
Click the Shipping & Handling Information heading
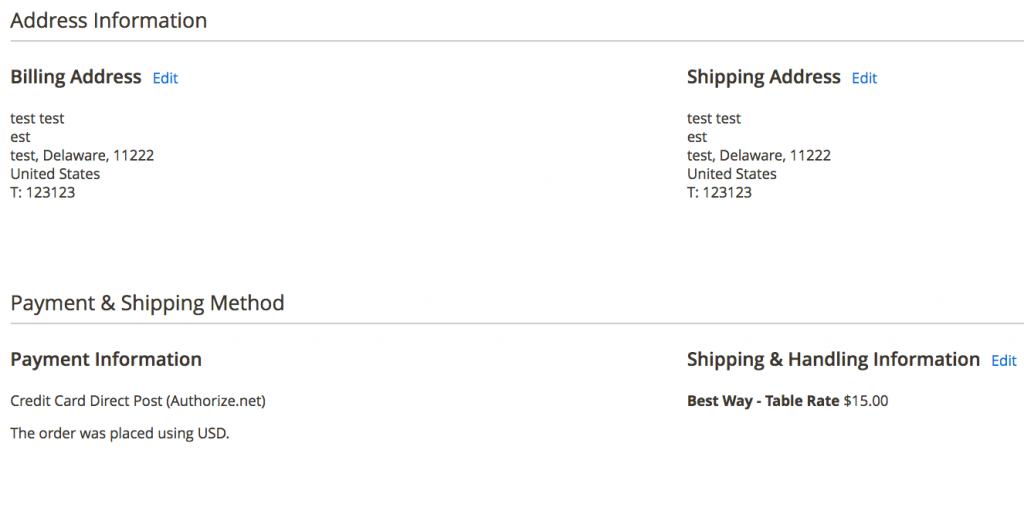[833, 360]
